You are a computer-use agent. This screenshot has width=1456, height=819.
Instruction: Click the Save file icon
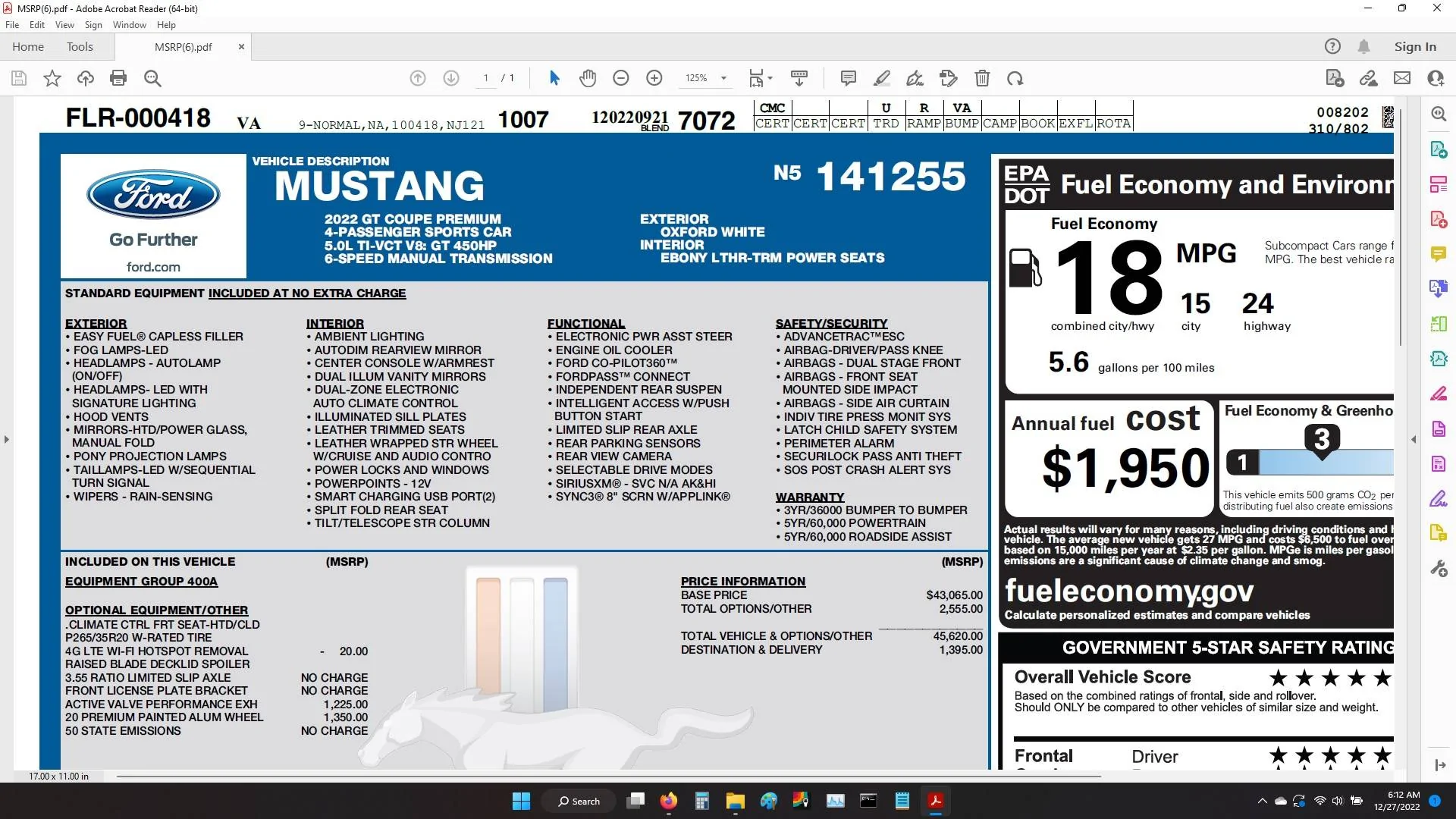click(x=19, y=78)
